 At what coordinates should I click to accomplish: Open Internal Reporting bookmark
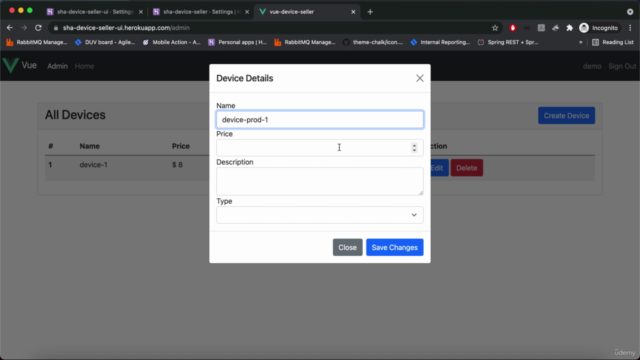point(440,42)
